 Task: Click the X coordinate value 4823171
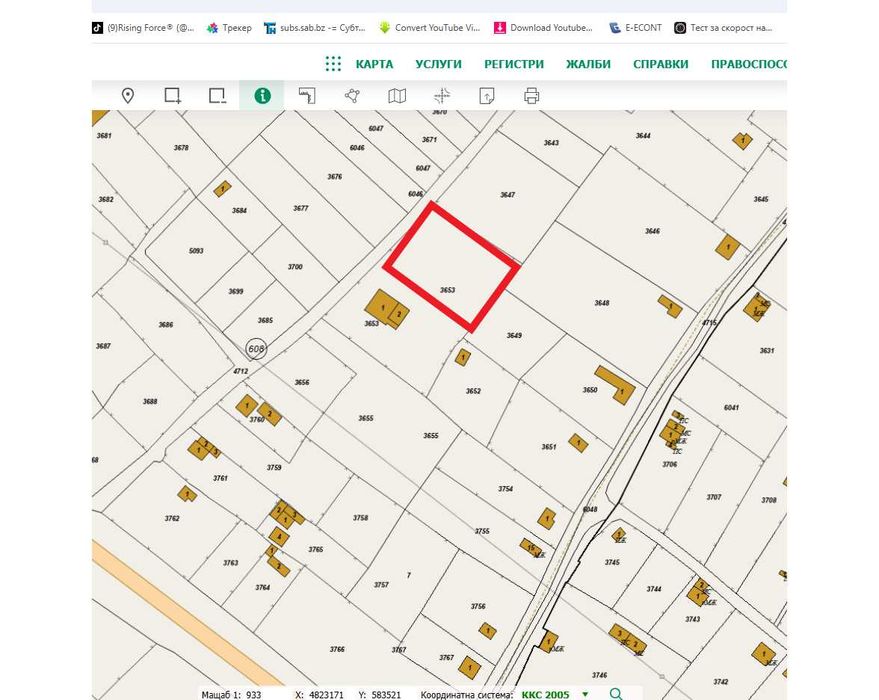326,695
